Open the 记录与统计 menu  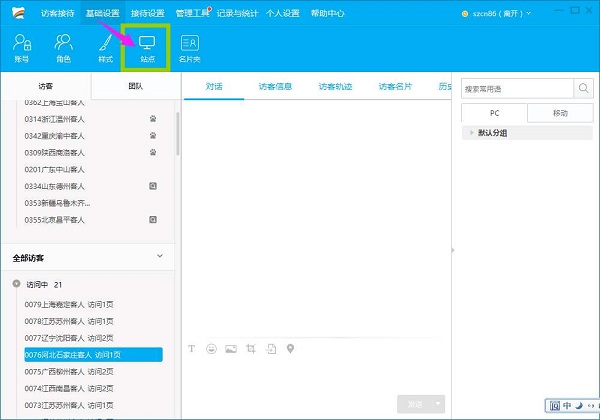point(237,13)
